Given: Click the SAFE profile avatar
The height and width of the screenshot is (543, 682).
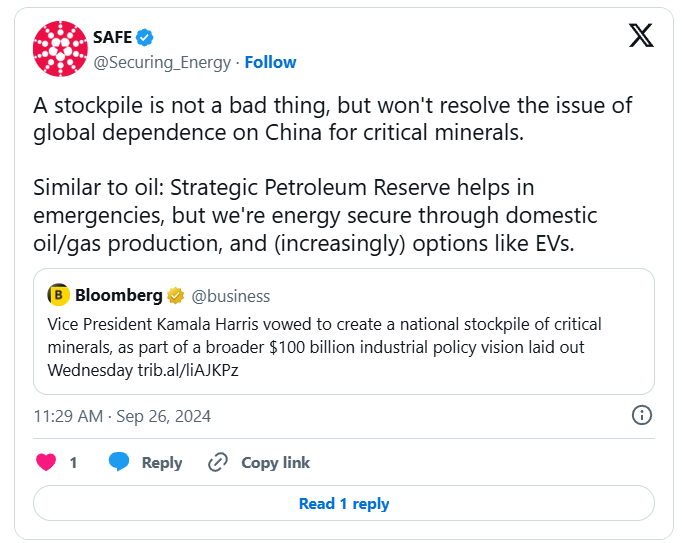Looking at the screenshot, I should [61, 48].
